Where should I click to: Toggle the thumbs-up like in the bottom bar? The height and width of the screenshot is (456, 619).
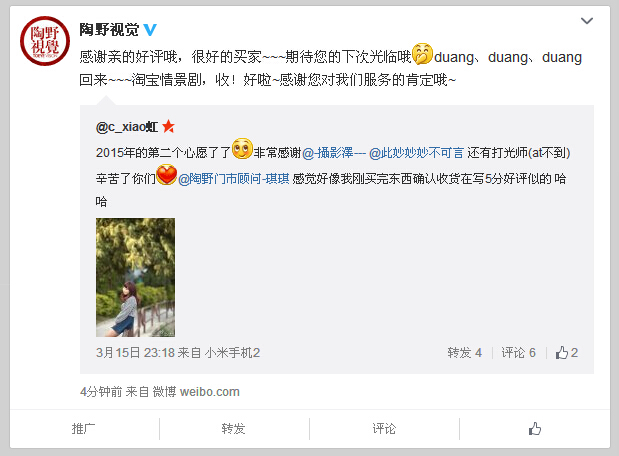(x=535, y=429)
